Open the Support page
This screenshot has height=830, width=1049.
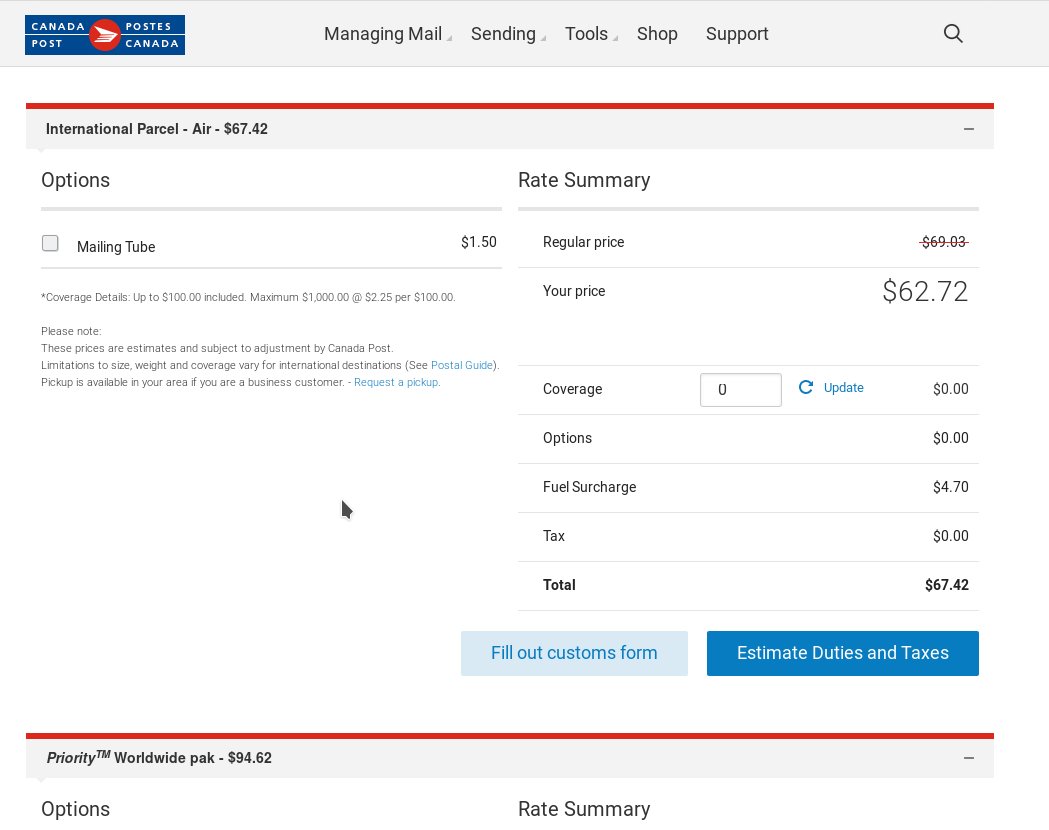pyautogui.click(x=737, y=34)
